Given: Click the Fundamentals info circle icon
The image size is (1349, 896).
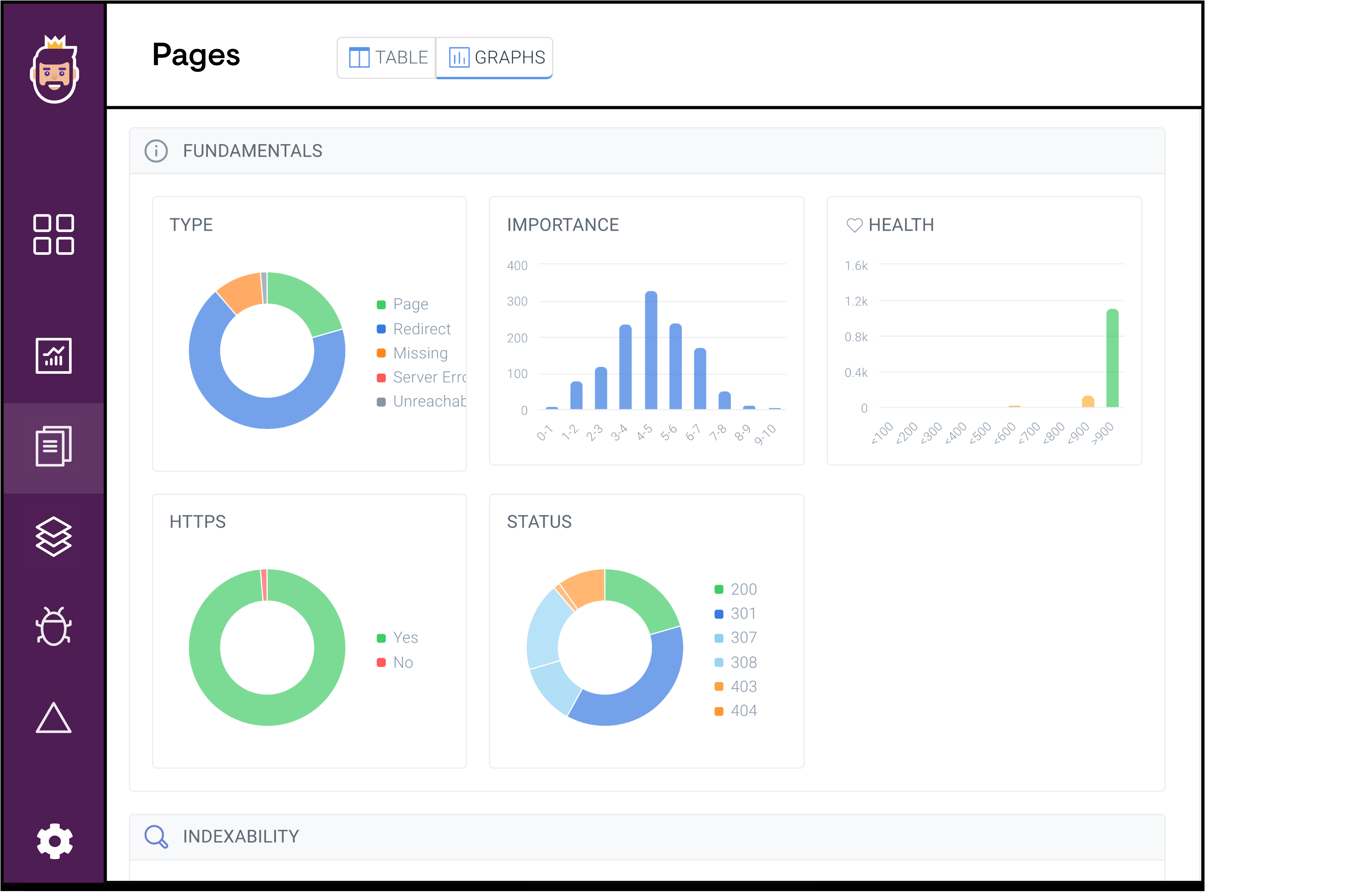Looking at the screenshot, I should pyautogui.click(x=156, y=151).
